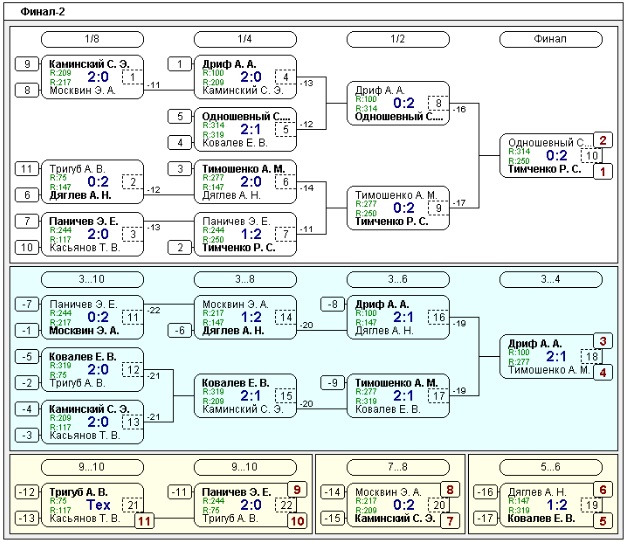Viewport: 626px width, 542px height.
Task: Click the "-16" box beside Дяглев in 5...6
Action: click(x=485, y=492)
